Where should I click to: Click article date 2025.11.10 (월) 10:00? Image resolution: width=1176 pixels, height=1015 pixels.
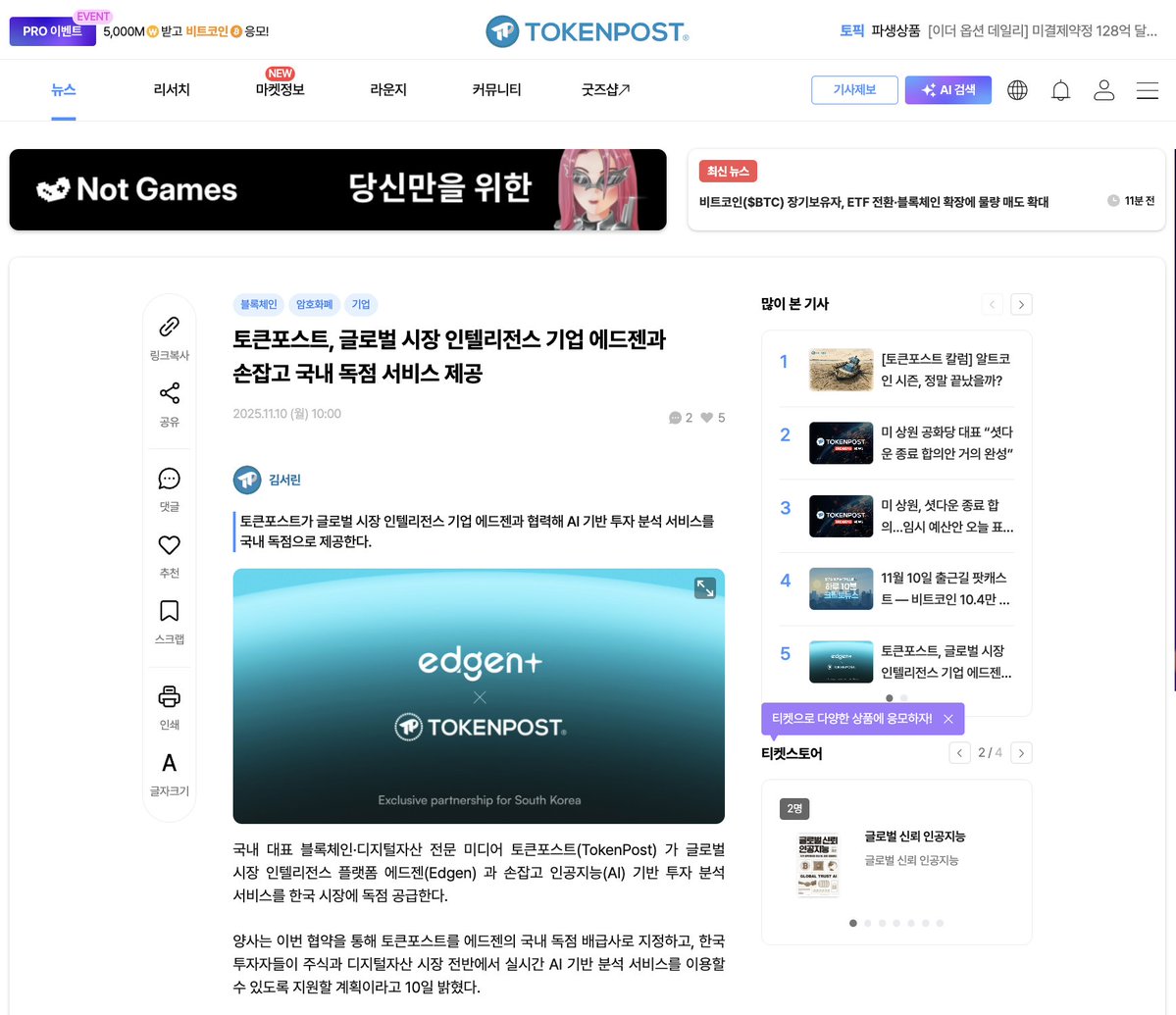pos(286,414)
